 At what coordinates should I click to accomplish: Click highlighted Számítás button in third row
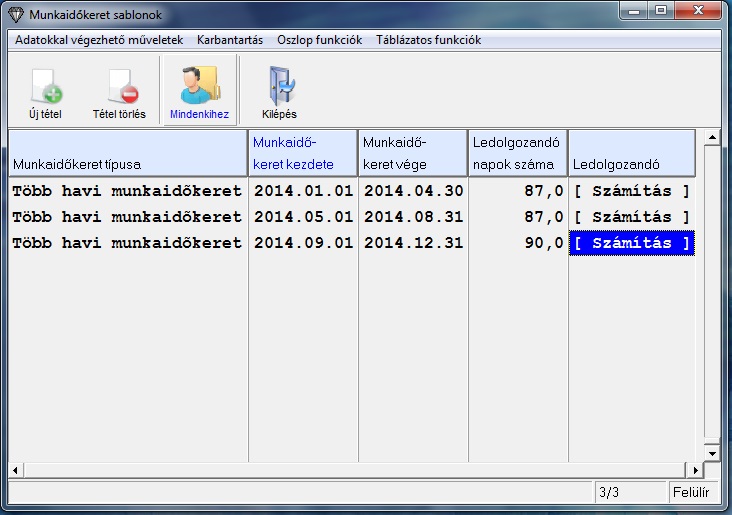pos(631,243)
